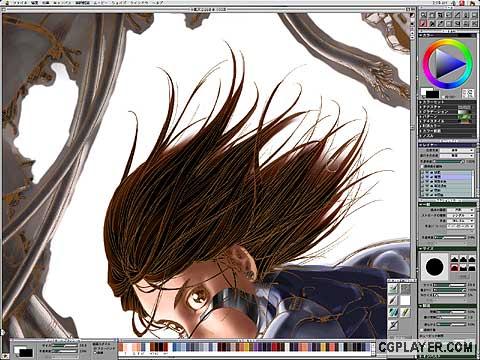Choose the last brush profile in bottom row

click(472, 268)
